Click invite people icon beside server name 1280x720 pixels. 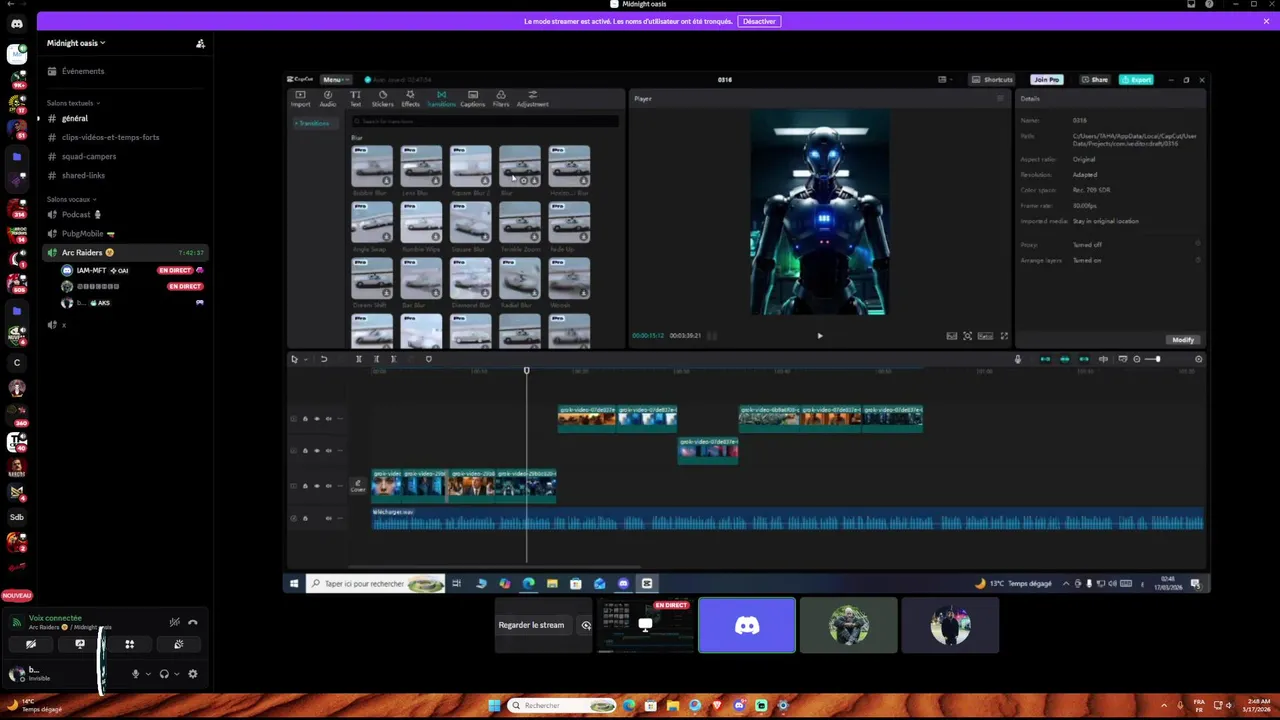200,43
